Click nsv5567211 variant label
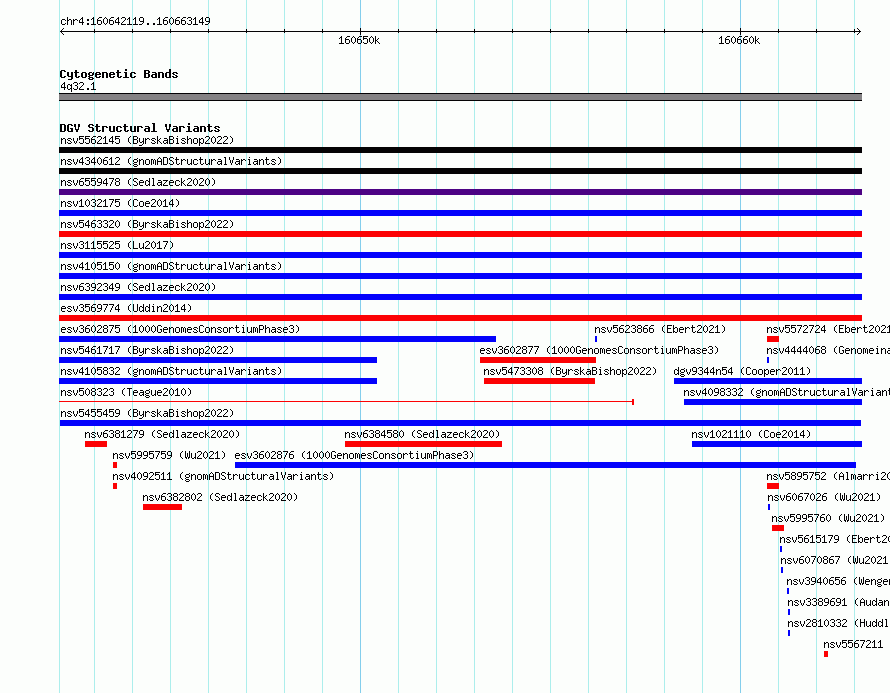This screenshot has width=890, height=693. [x=854, y=644]
